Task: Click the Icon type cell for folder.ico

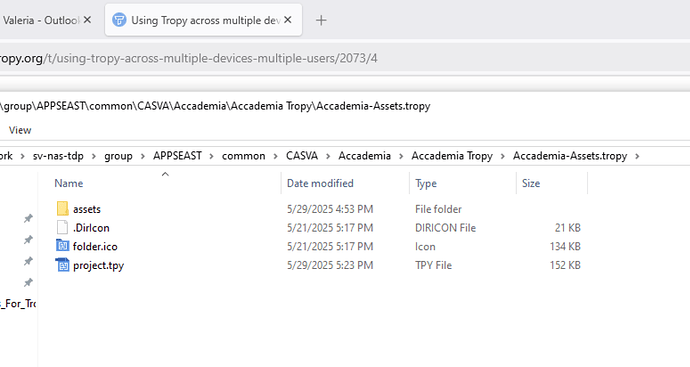Action: (425, 246)
